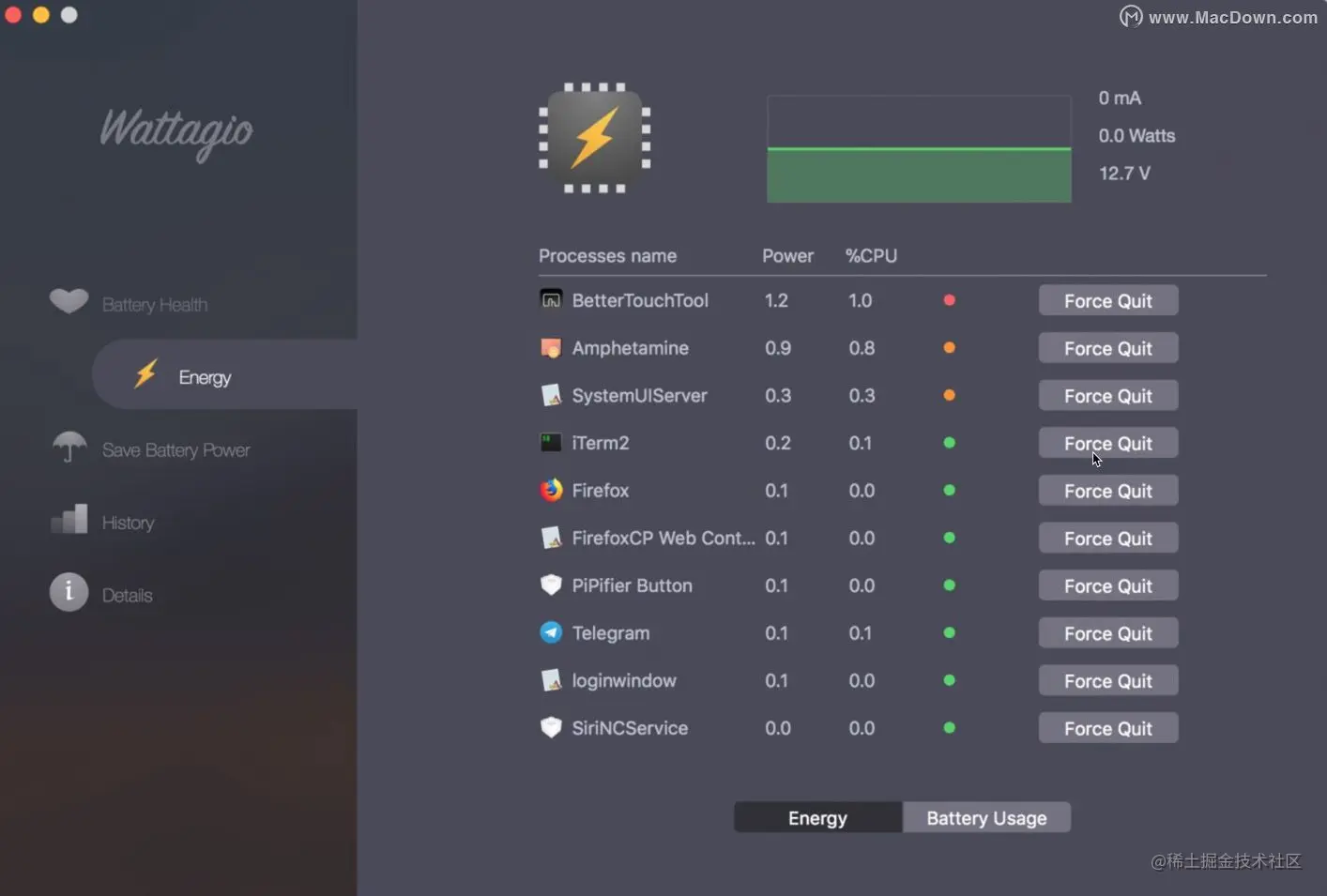Click the SiriNCService shield icon

tap(551, 727)
